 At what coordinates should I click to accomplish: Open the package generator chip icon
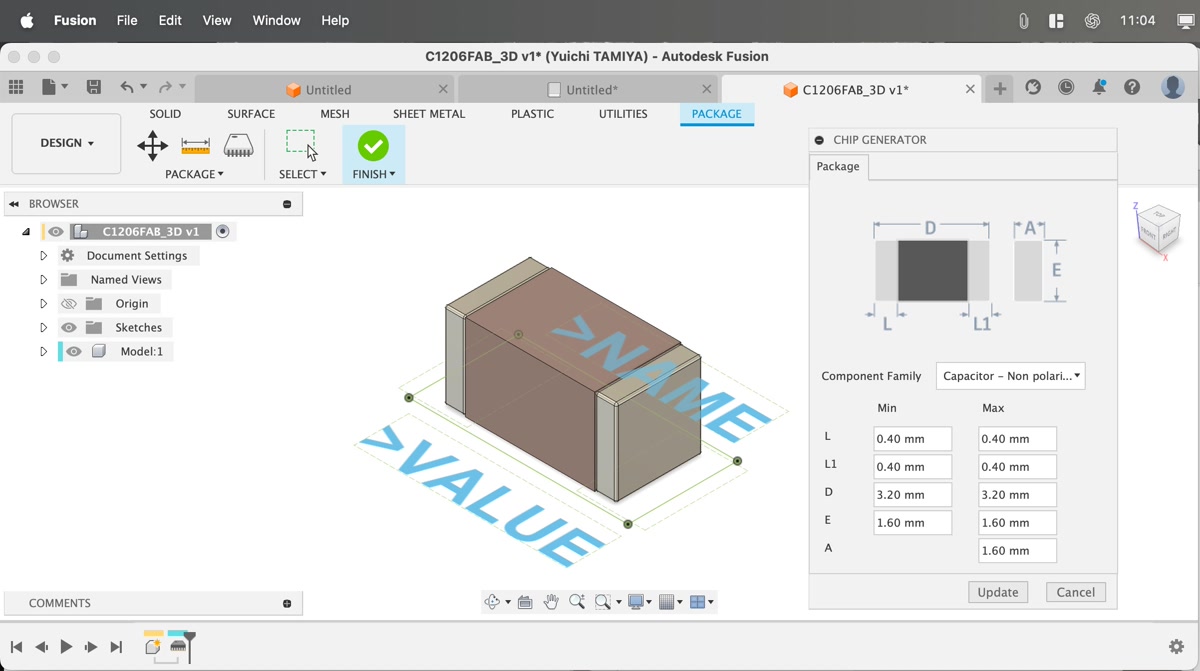(x=238, y=146)
